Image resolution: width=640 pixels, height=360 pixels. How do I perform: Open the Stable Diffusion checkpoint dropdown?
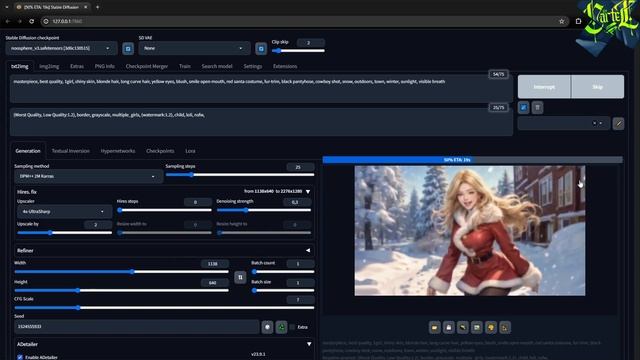coord(61,48)
